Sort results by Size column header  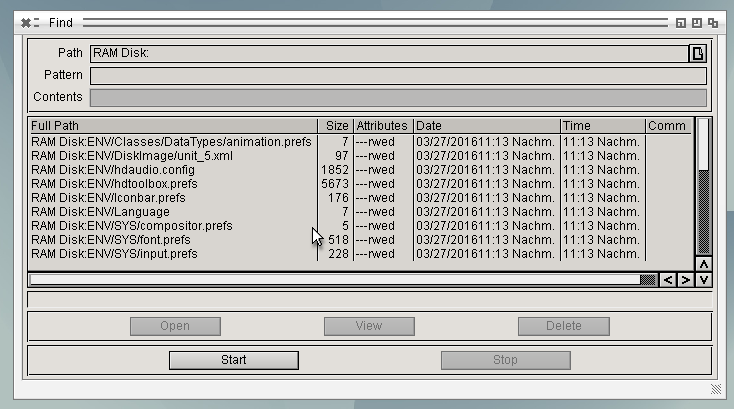[x=337, y=126]
